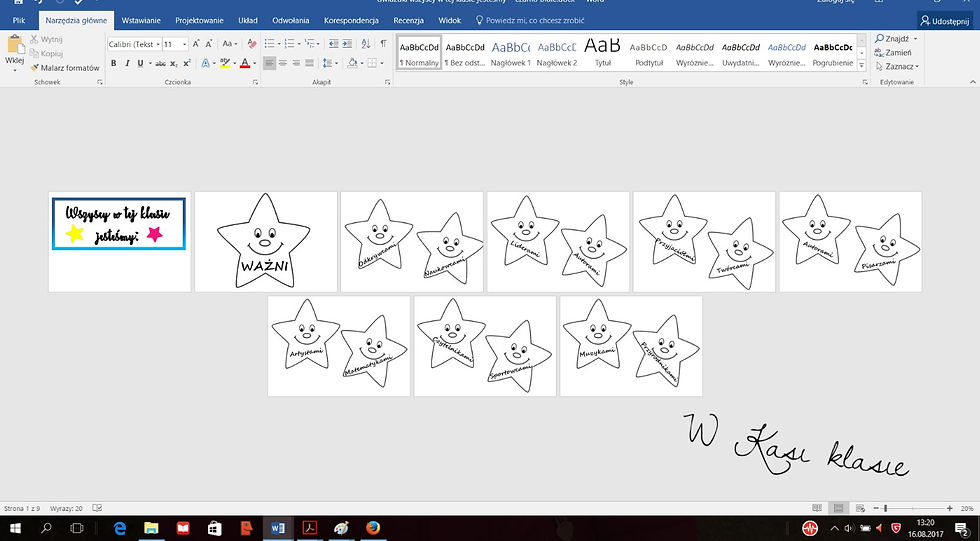
Task: Open the font size dropdown showing 11
Action: pyautogui.click(x=184, y=44)
